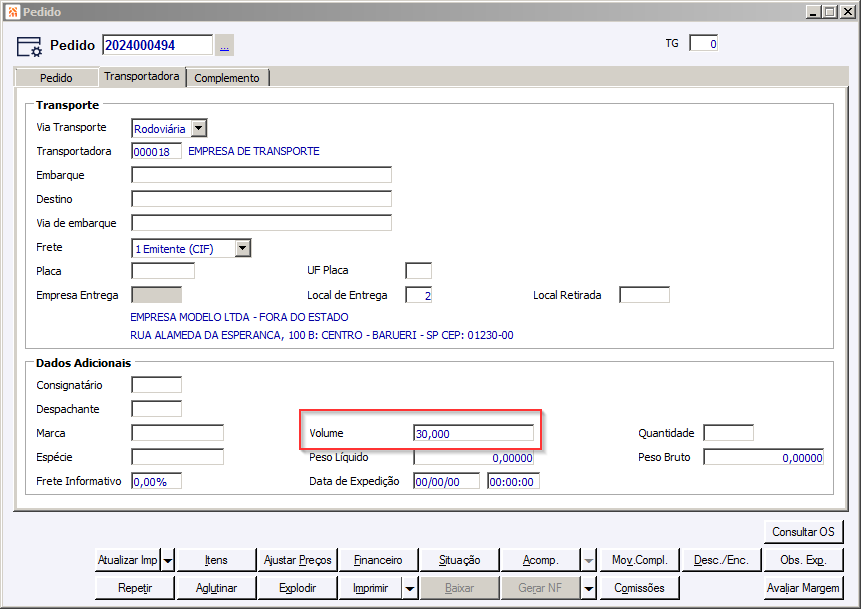Click the Embarque text field
The image size is (861, 609).
click(261, 175)
